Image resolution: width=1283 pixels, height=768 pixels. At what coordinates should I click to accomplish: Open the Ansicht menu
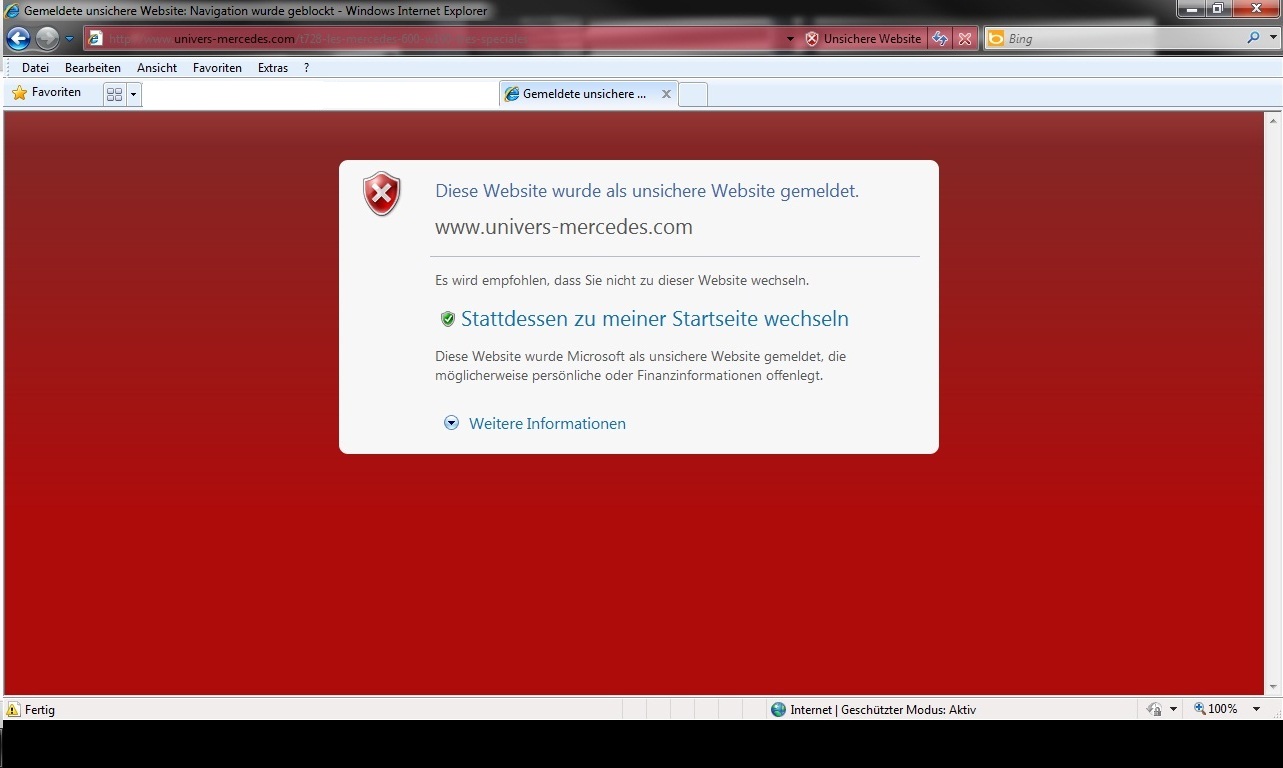point(157,68)
